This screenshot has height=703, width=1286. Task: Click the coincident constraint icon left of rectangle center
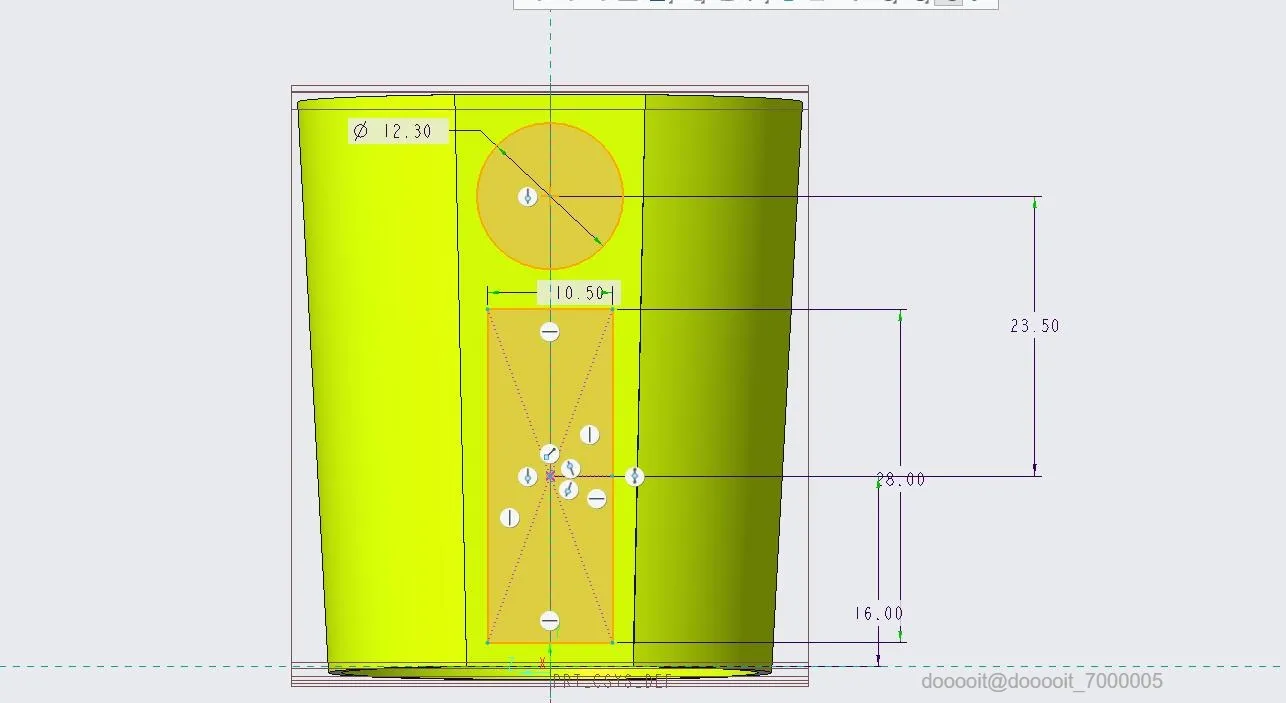point(528,477)
